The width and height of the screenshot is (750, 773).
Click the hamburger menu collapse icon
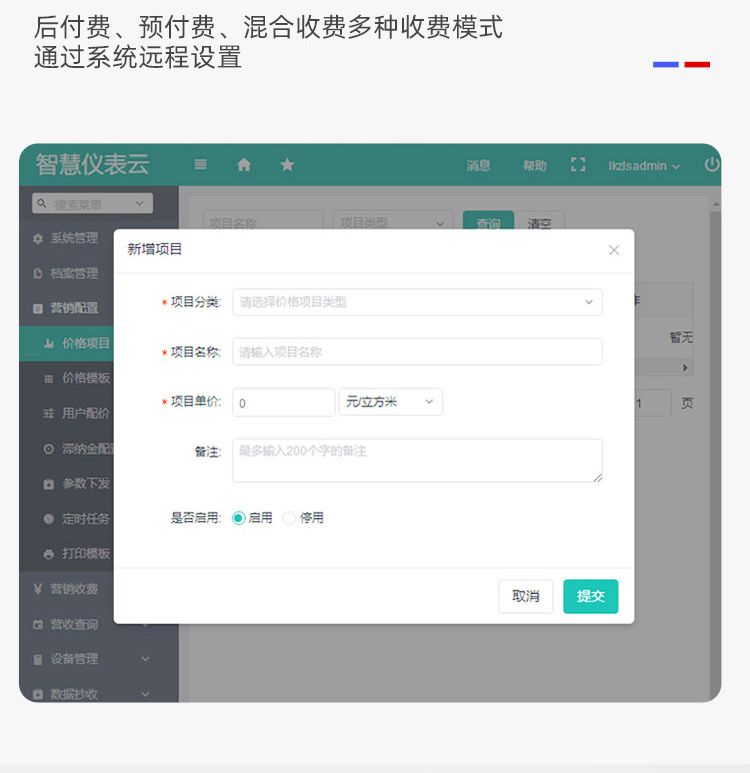(201, 165)
